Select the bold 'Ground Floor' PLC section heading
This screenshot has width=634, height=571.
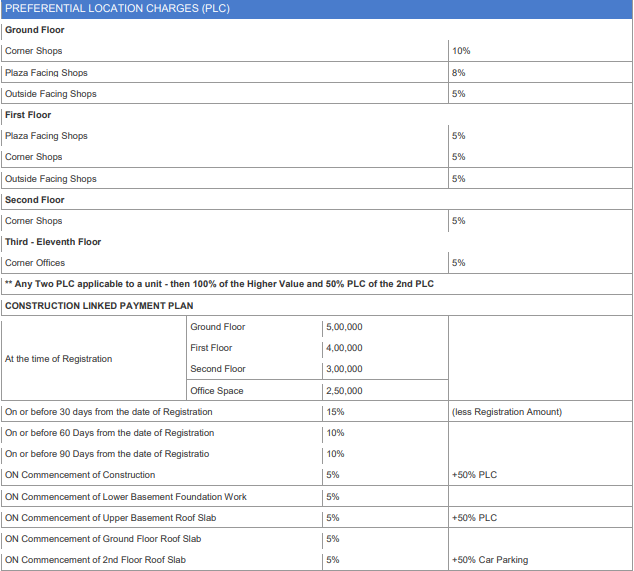pos(35,30)
